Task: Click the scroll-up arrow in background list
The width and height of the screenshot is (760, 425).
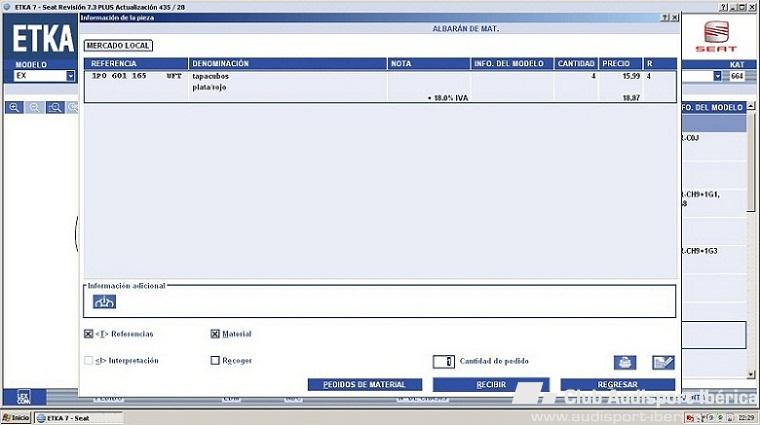Action: click(x=751, y=106)
